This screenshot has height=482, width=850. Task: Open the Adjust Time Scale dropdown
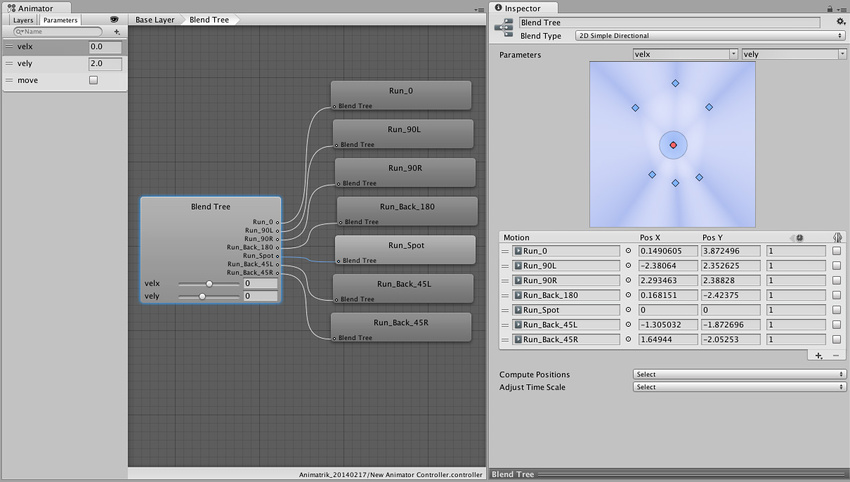tap(739, 387)
